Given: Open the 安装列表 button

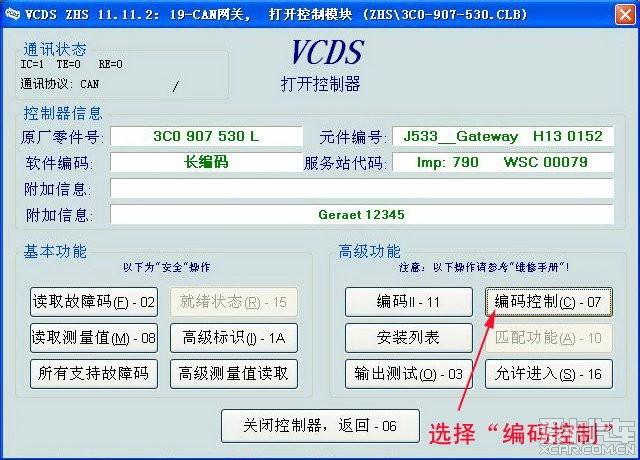Looking at the screenshot, I should 409,338.
